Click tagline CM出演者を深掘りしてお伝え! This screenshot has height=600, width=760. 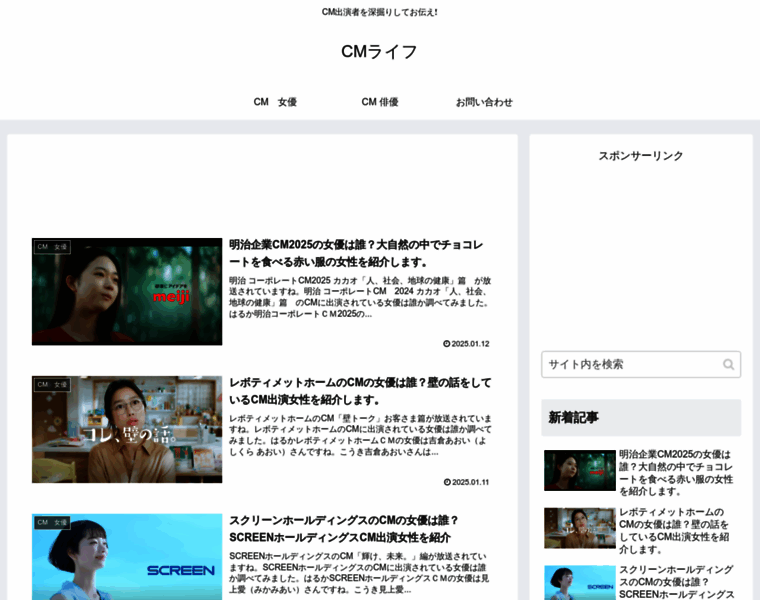(x=380, y=12)
